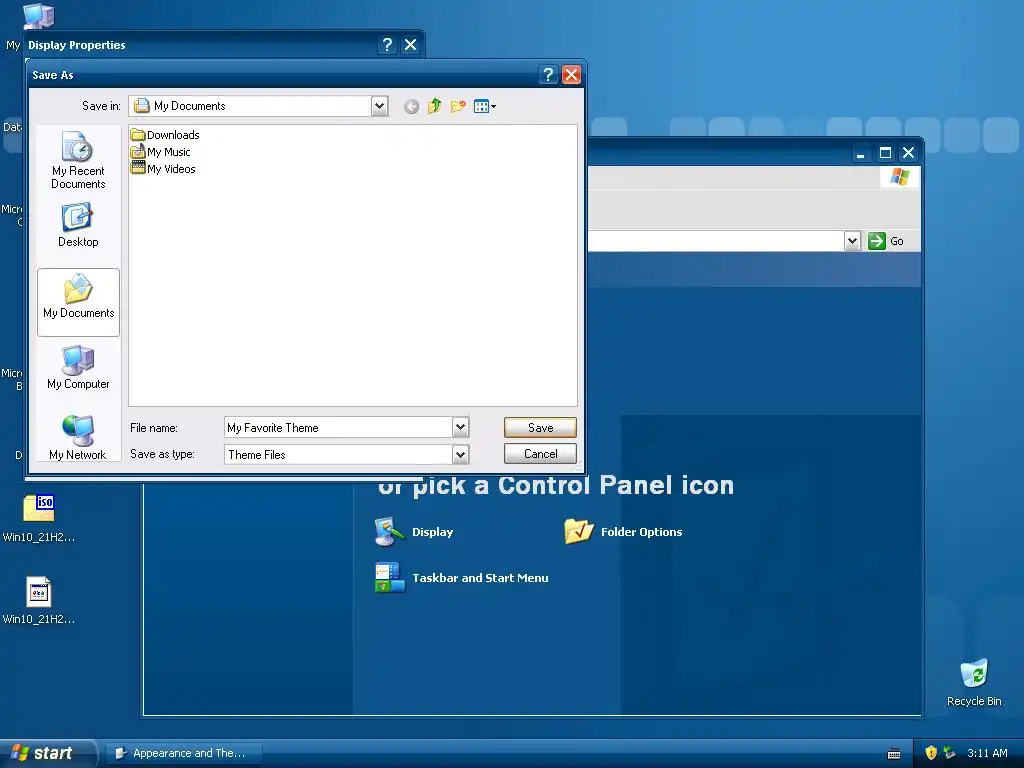Click the Up One Level folder icon
Viewport: 1024px width, 768px height.
[434, 106]
